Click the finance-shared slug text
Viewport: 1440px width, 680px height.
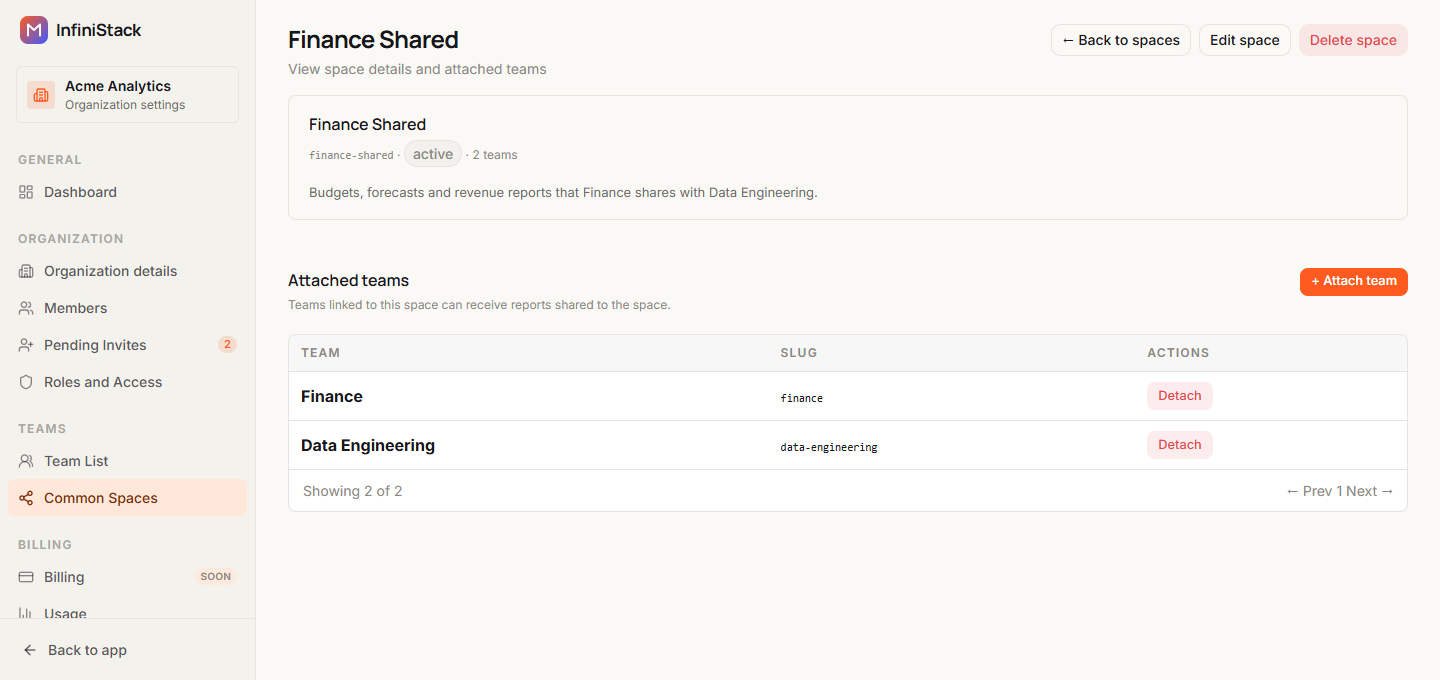click(x=351, y=155)
